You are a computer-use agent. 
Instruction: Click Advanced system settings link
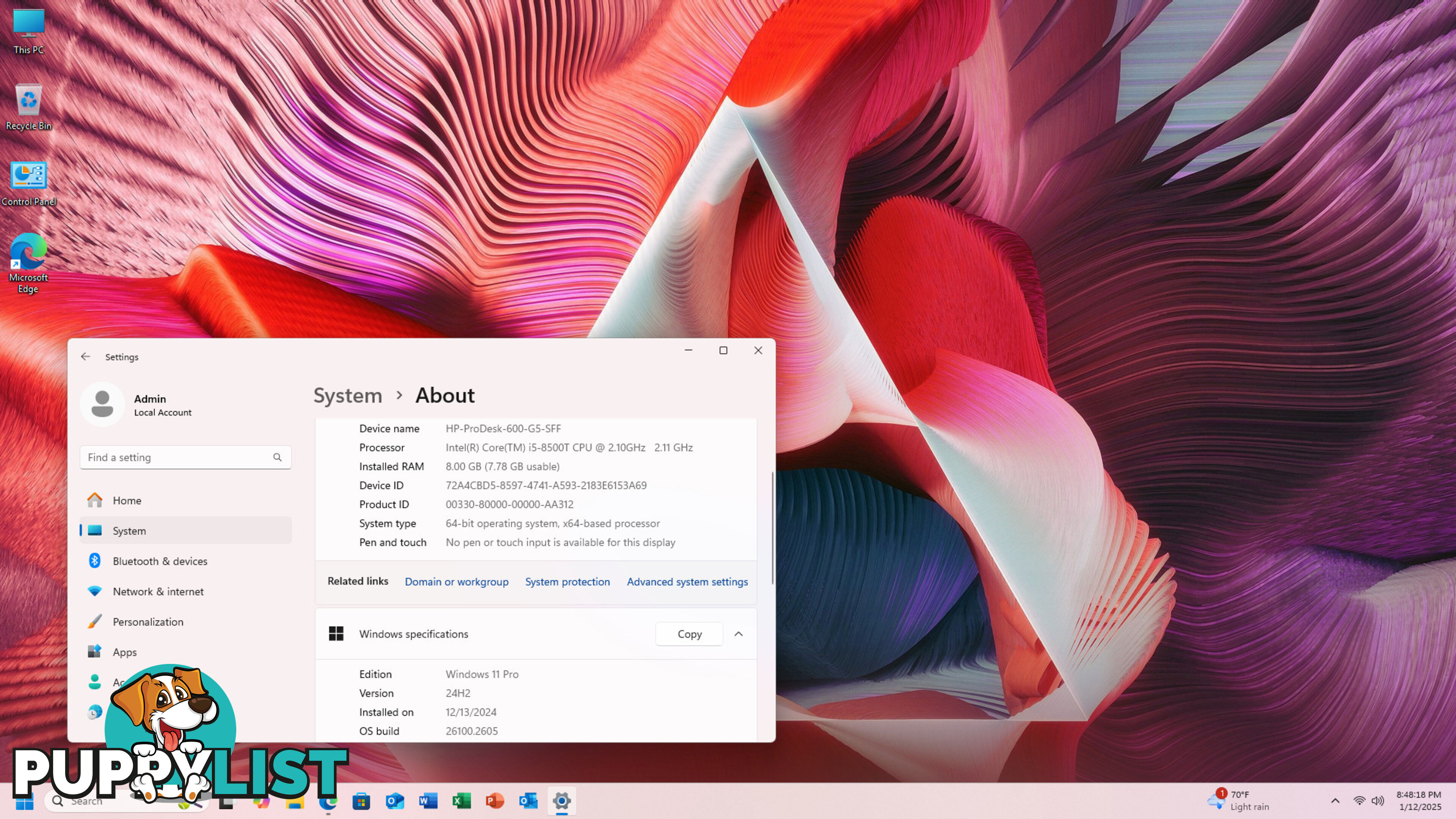point(687,581)
